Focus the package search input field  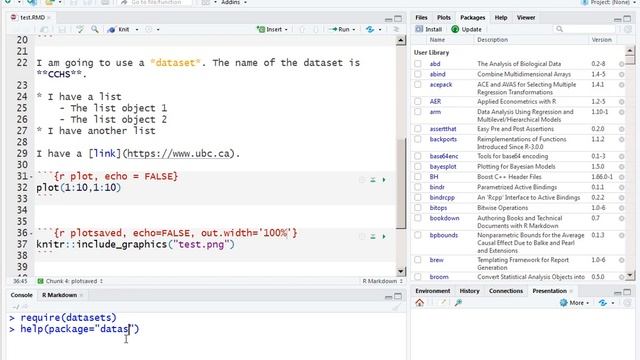[584, 29]
